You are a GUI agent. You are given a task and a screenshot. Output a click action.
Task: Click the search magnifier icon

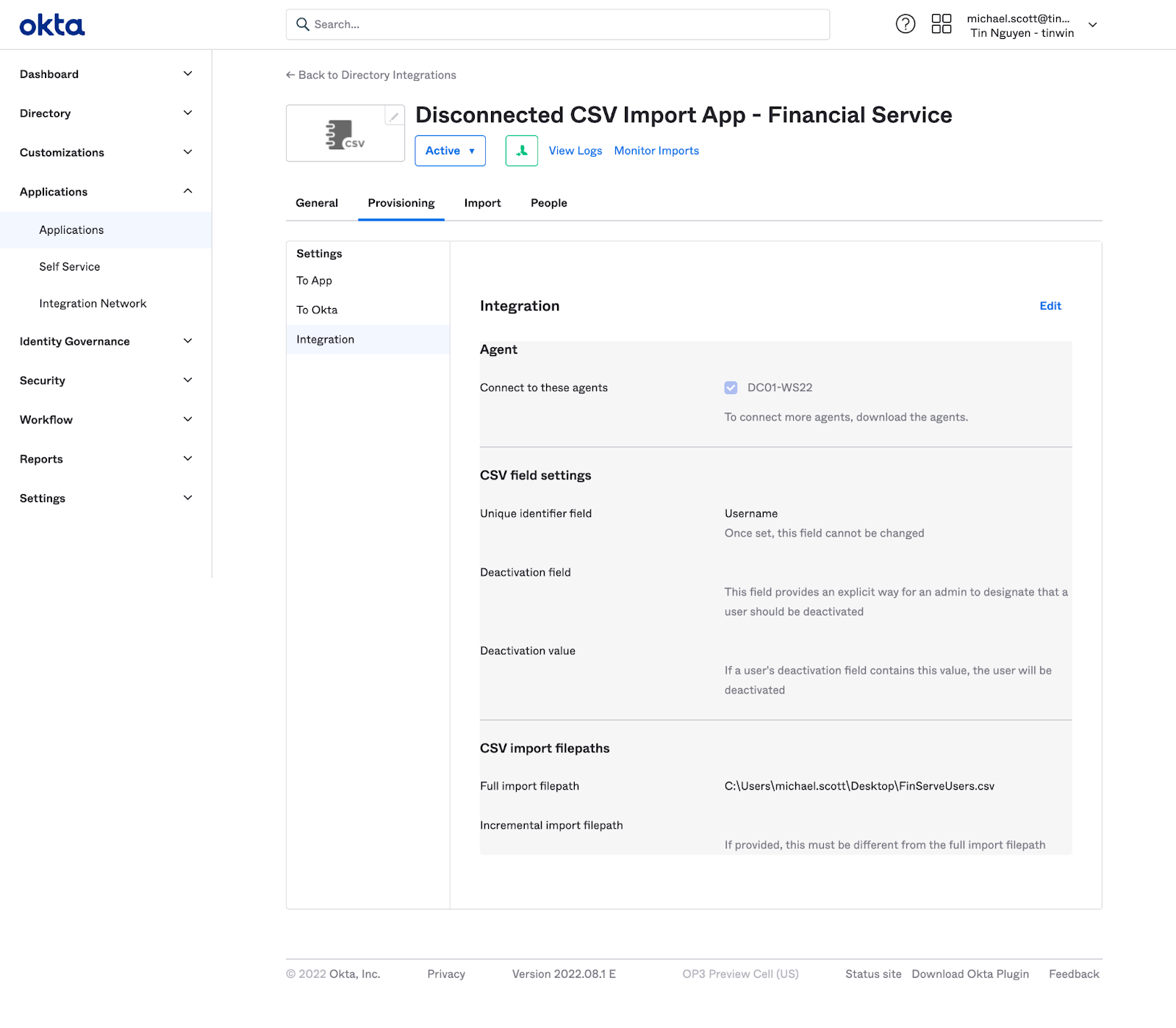point(302,24)
